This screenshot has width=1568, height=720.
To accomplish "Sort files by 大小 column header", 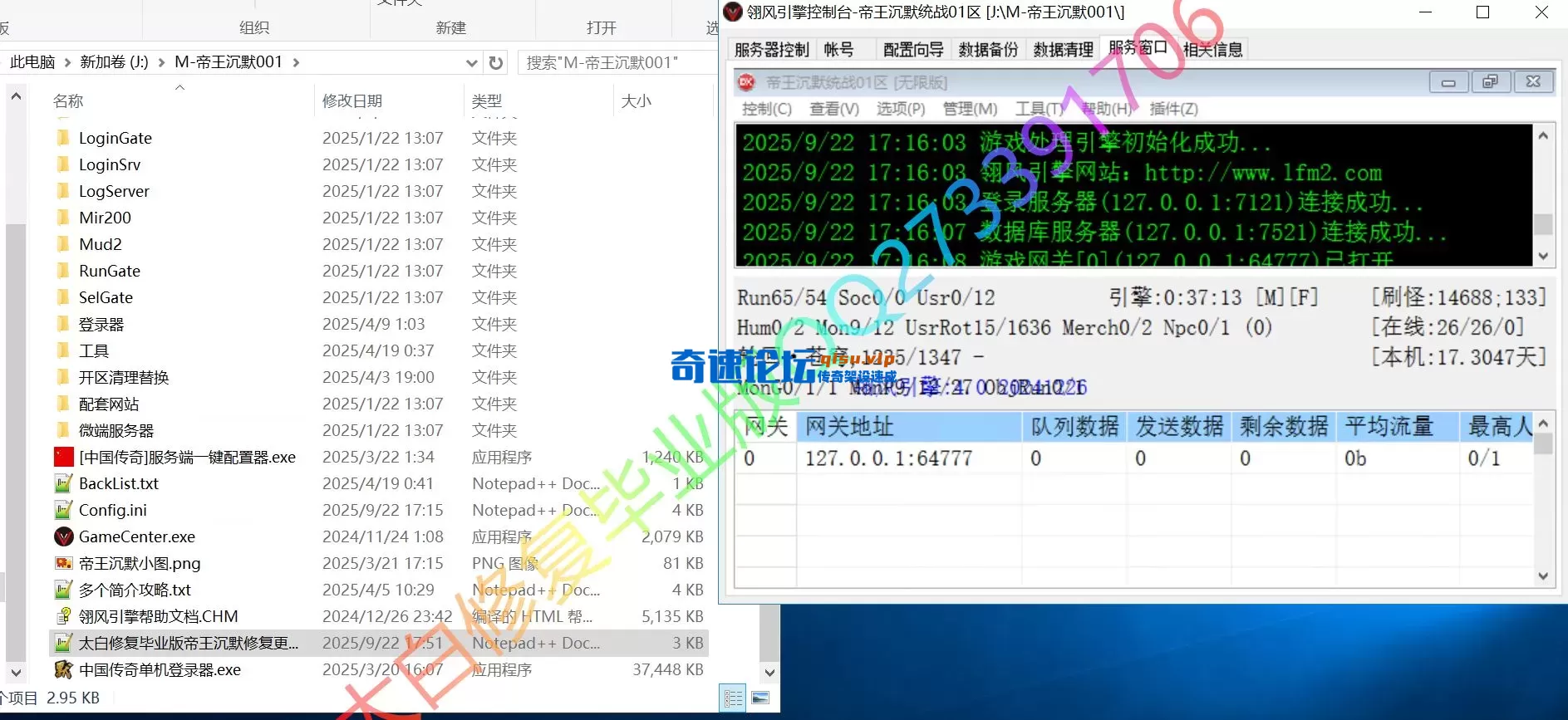I will pyautogui.click(x=662, y=100).
